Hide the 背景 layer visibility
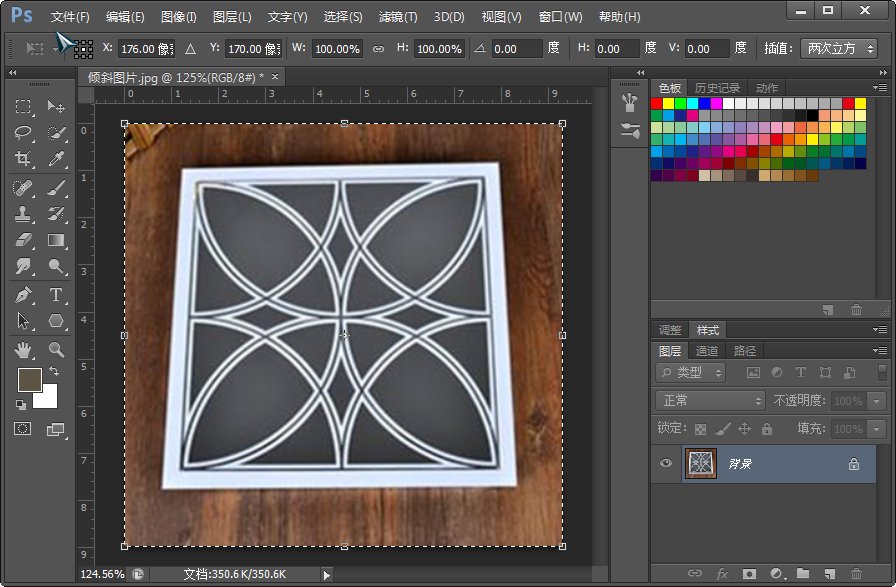 [x=664, y=462]
